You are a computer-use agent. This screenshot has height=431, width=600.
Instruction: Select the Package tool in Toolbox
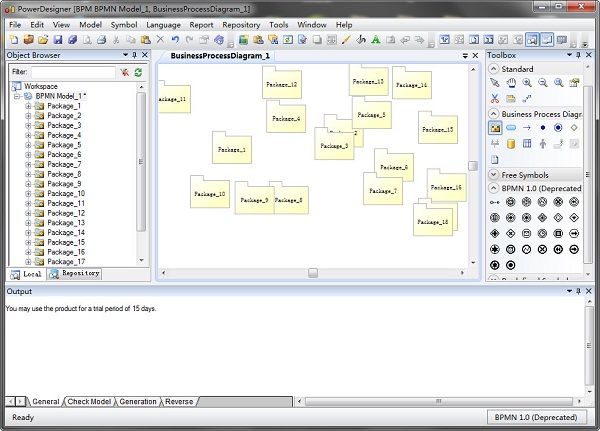coord(495,128)
